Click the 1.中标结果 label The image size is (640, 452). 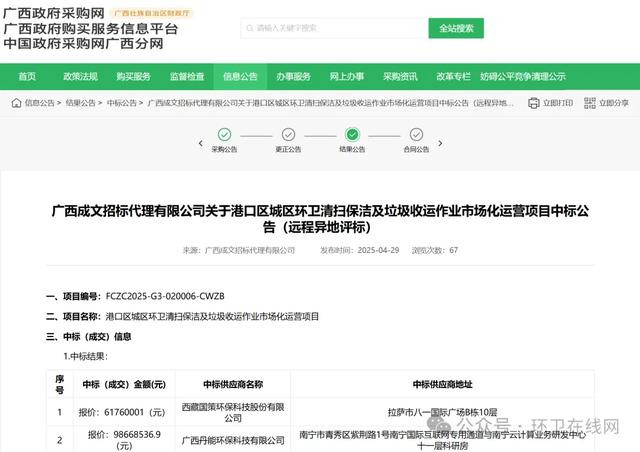point(85,356)
